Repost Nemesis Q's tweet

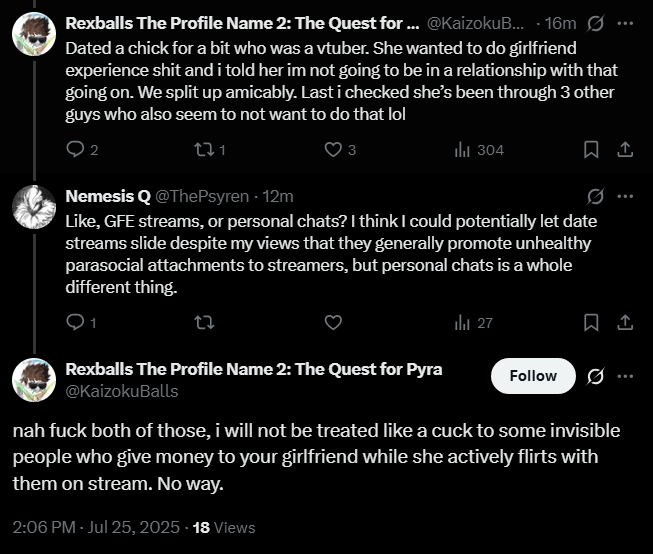(204, 322)
